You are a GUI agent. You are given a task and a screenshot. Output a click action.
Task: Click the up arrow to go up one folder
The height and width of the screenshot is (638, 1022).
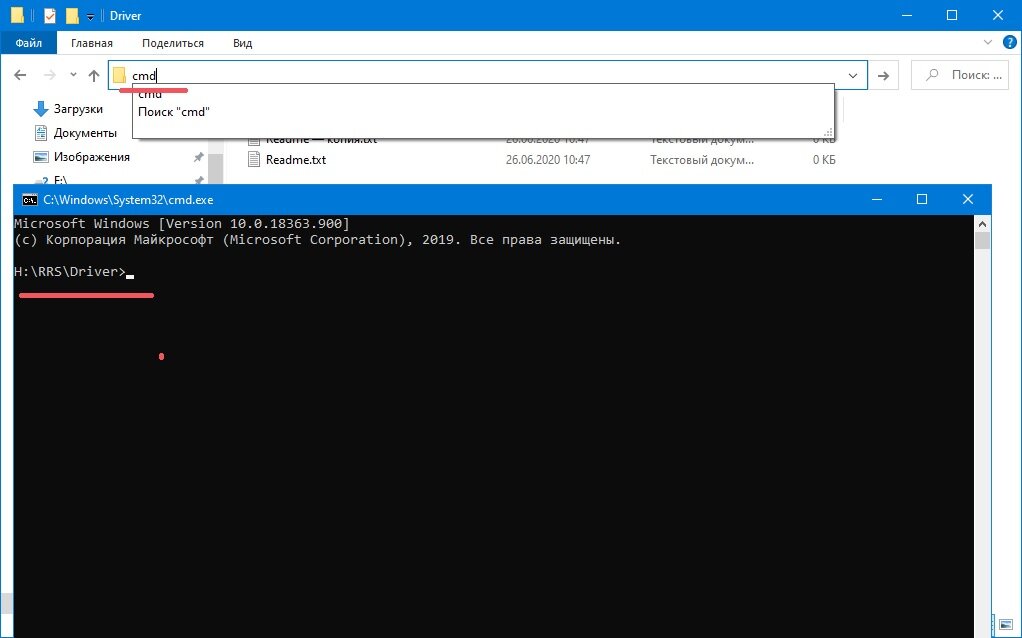pyautogui.click(x=93, y=74)
